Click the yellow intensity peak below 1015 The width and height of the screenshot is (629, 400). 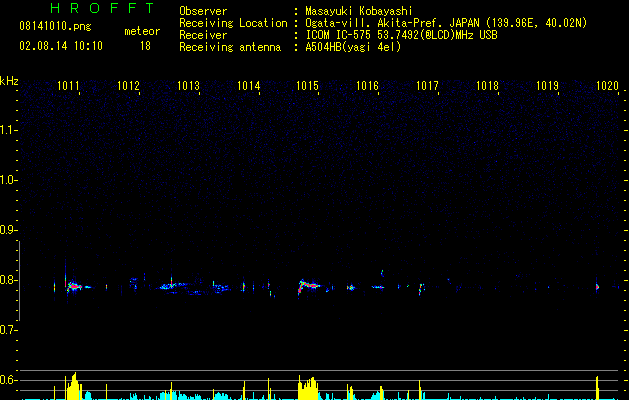(308, 388)
